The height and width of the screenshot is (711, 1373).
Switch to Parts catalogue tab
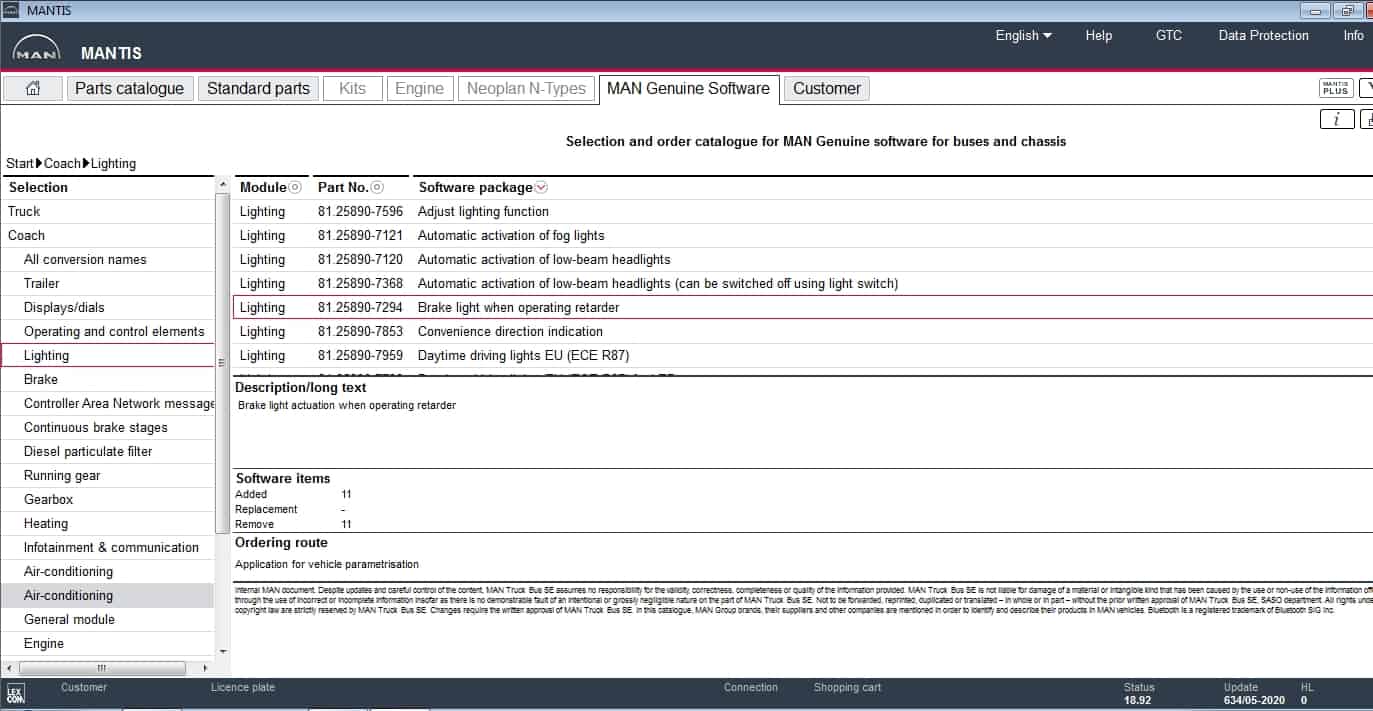[130, 88]
